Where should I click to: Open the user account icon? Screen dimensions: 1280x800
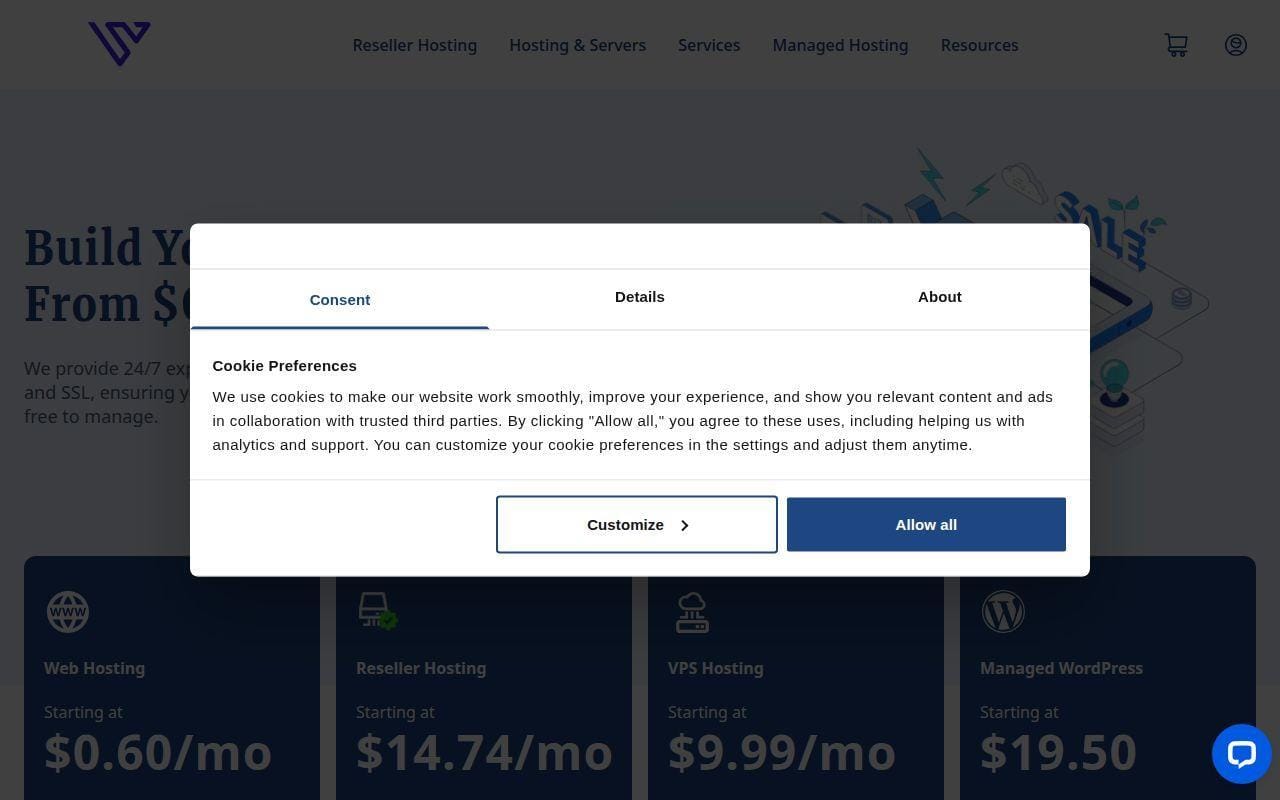pos(1236,45)
